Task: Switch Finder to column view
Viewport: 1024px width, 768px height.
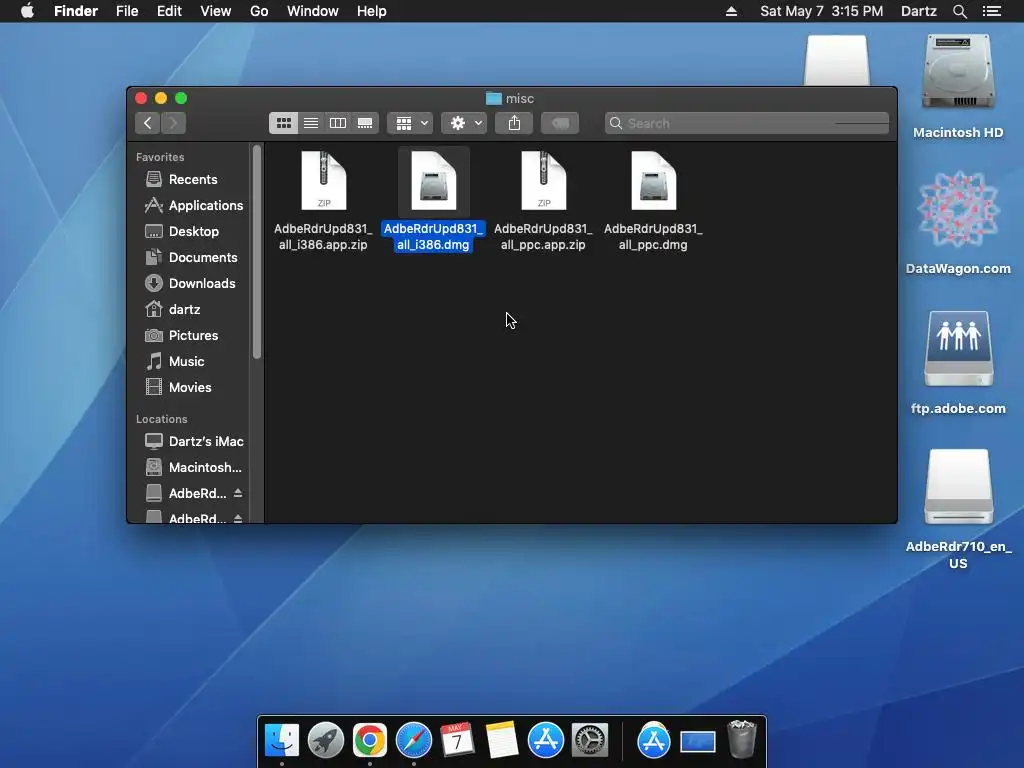Action: 338,123
